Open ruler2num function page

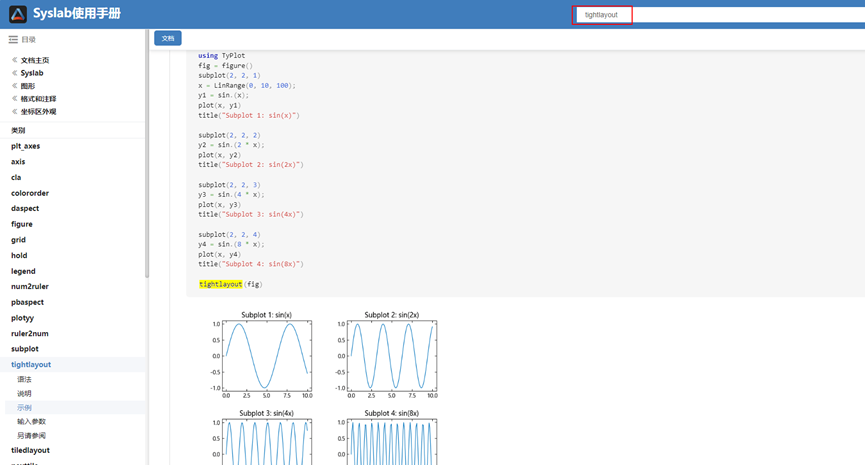click(30, 334)
